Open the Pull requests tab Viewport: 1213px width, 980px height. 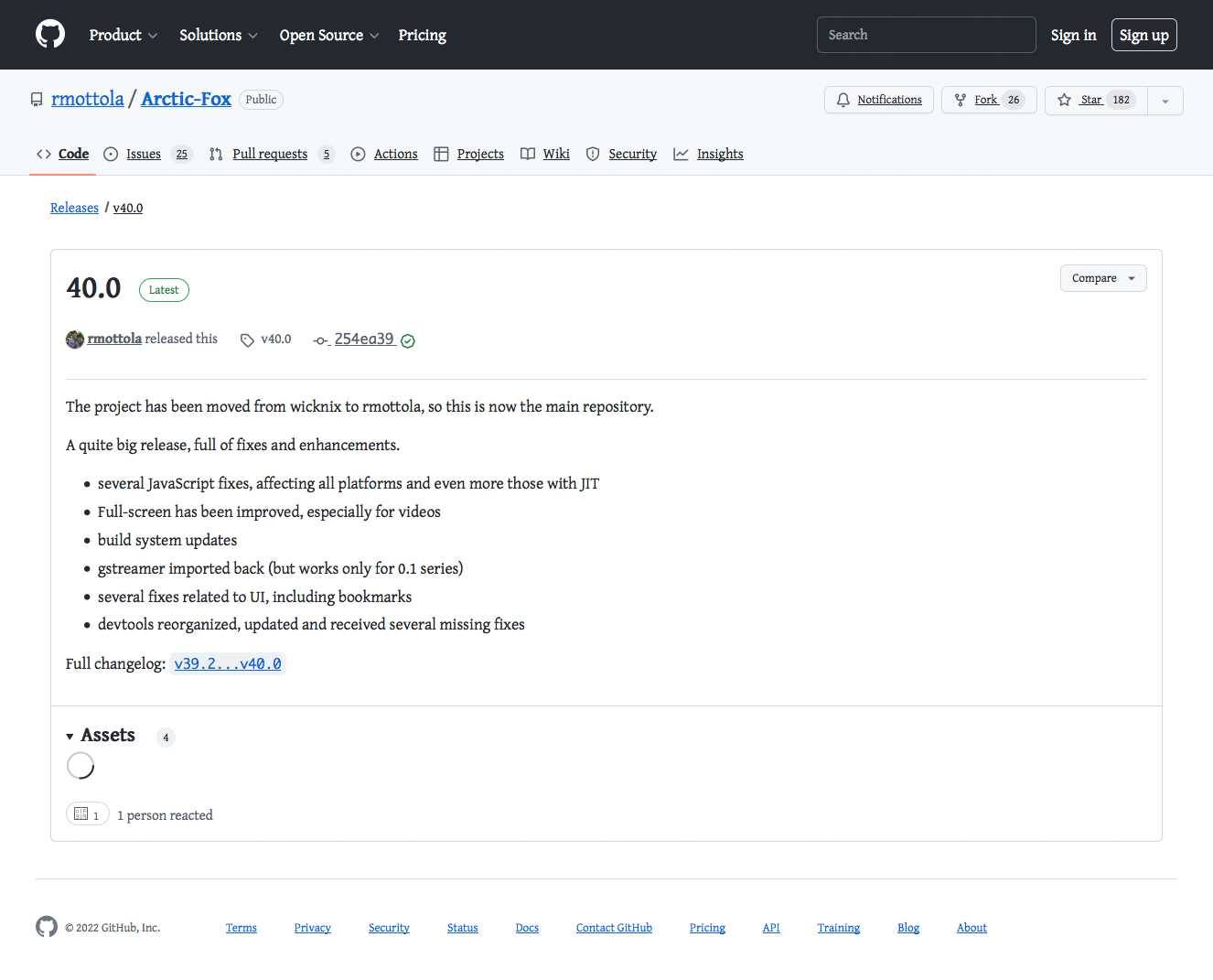point(272,154)
